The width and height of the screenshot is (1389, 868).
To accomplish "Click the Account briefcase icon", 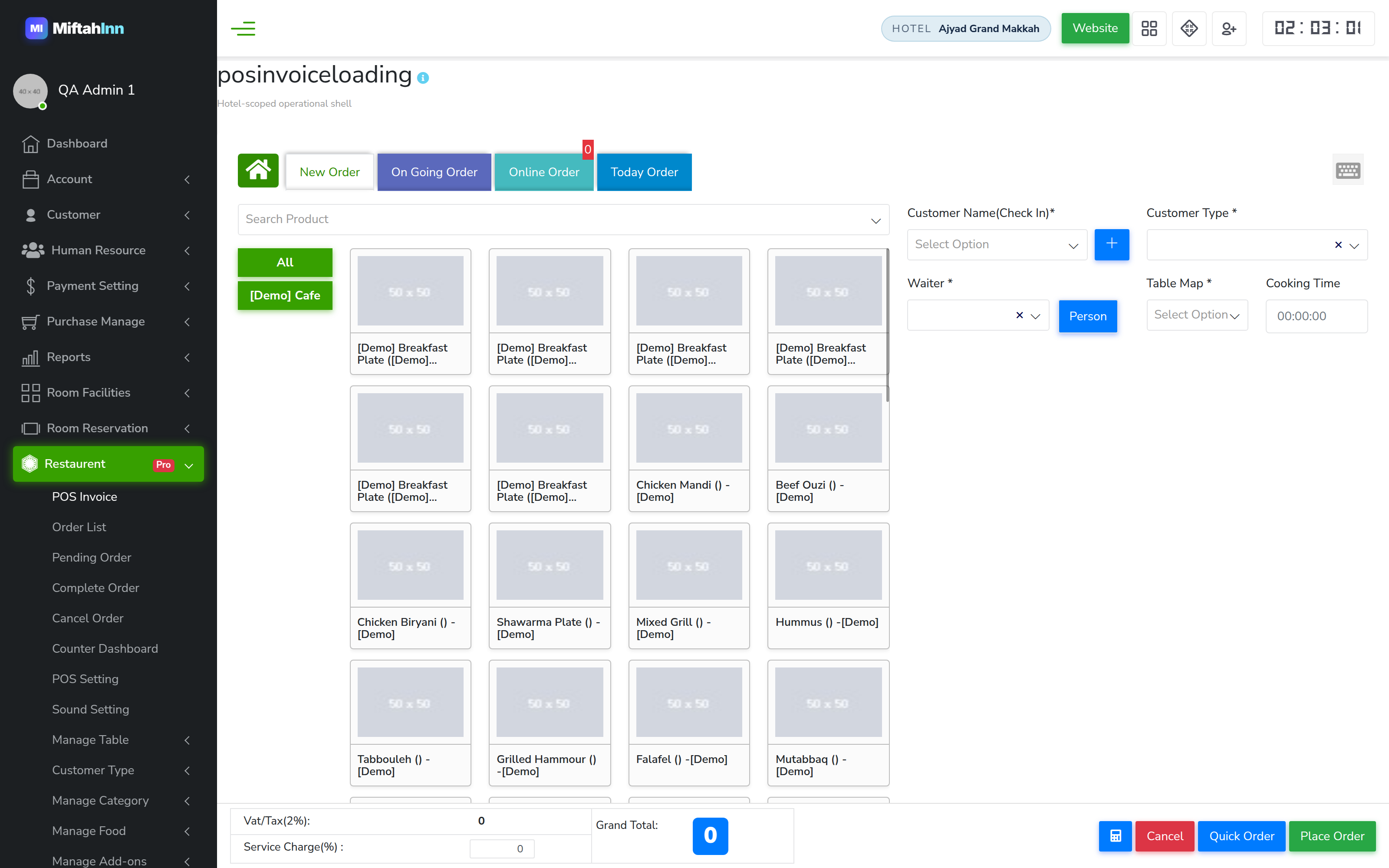I will pyautogui.click(x=30, y=180).
